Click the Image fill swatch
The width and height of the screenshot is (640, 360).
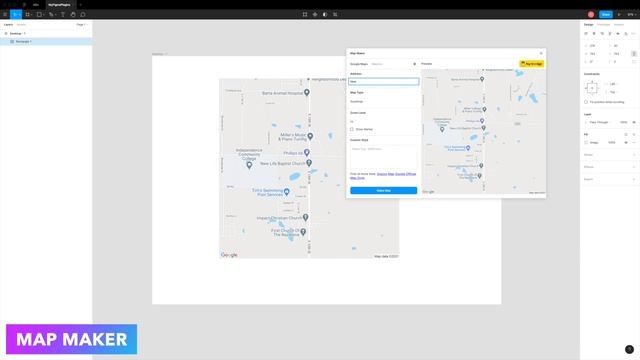coord(586,142)
